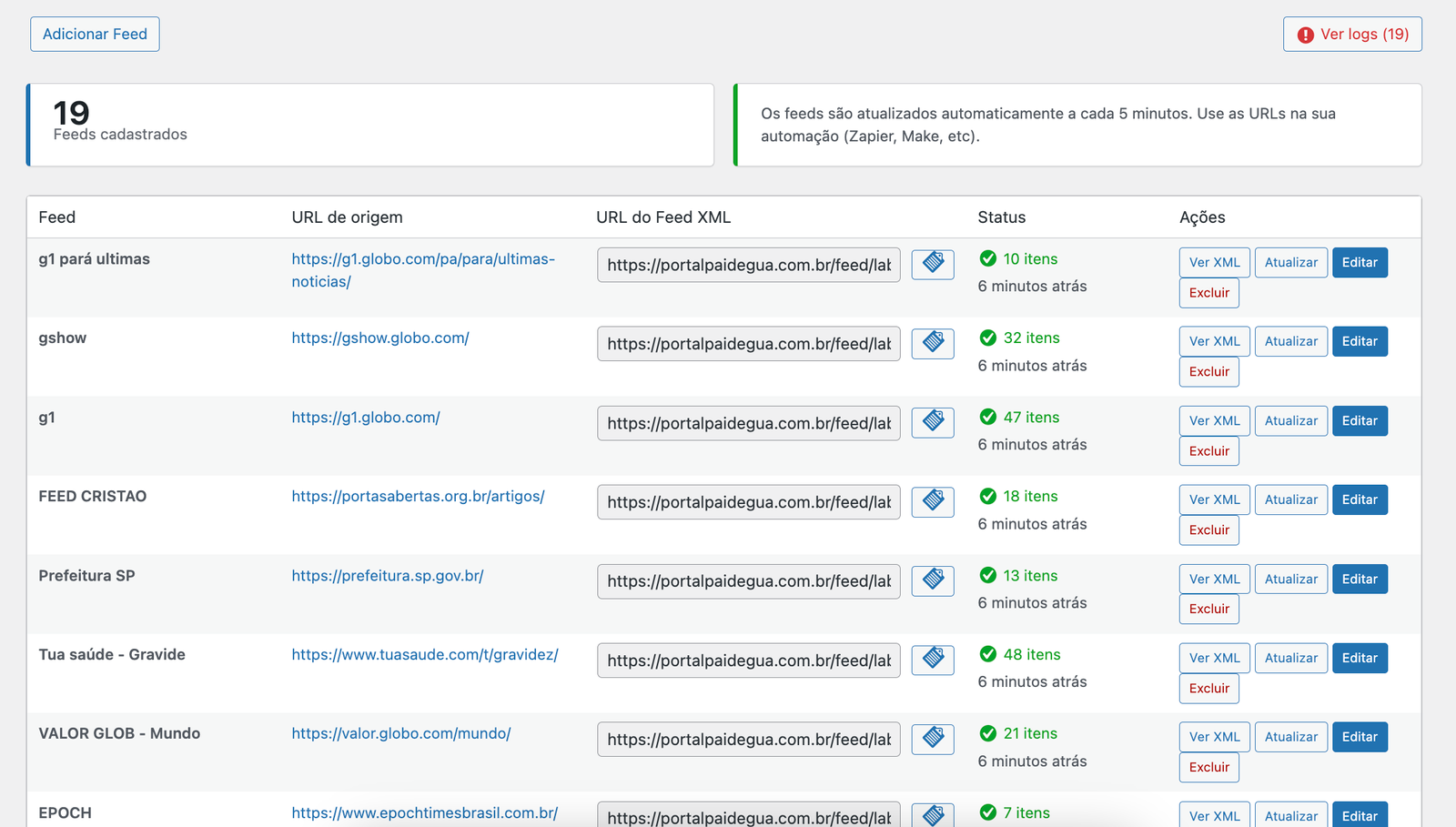Viewport: 1456px width, 827px height.
Task: Select the g1 pará ultimas XML URL field
Action: tap(748, 265)
